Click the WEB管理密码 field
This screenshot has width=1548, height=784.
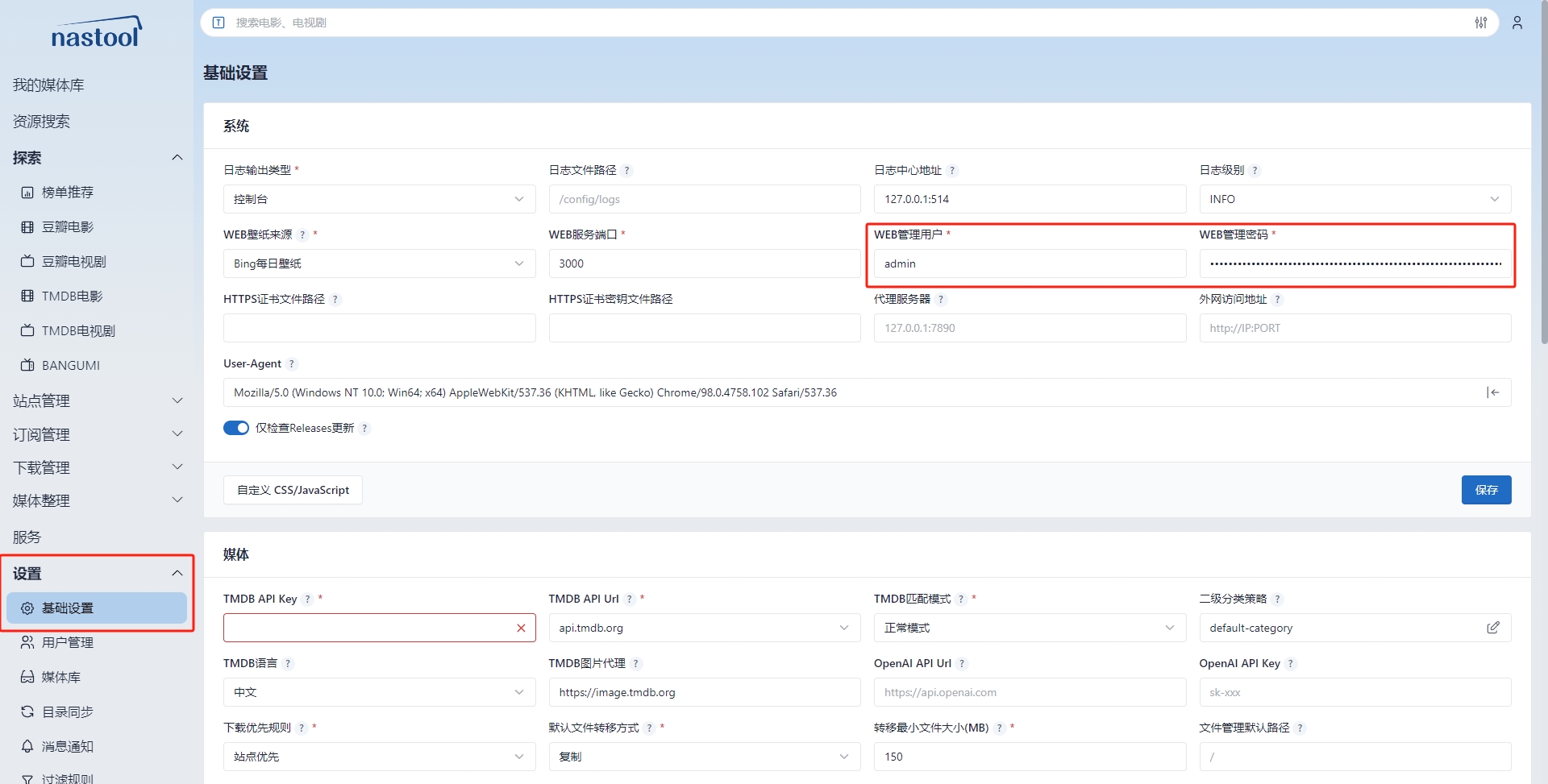(x=1354, y=263)
